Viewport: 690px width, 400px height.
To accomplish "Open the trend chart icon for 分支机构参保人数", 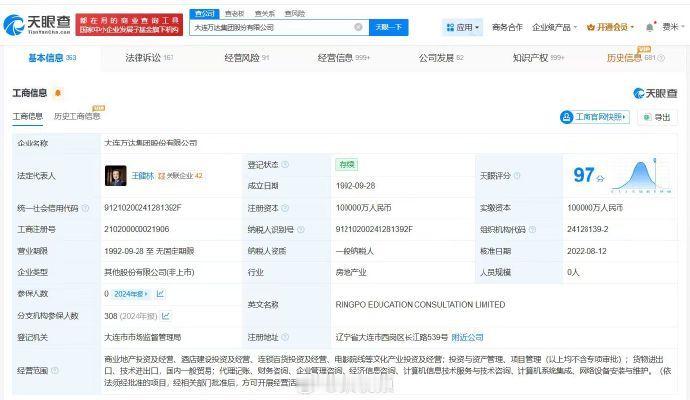I will pyautogui.click(x=166, y=316).
